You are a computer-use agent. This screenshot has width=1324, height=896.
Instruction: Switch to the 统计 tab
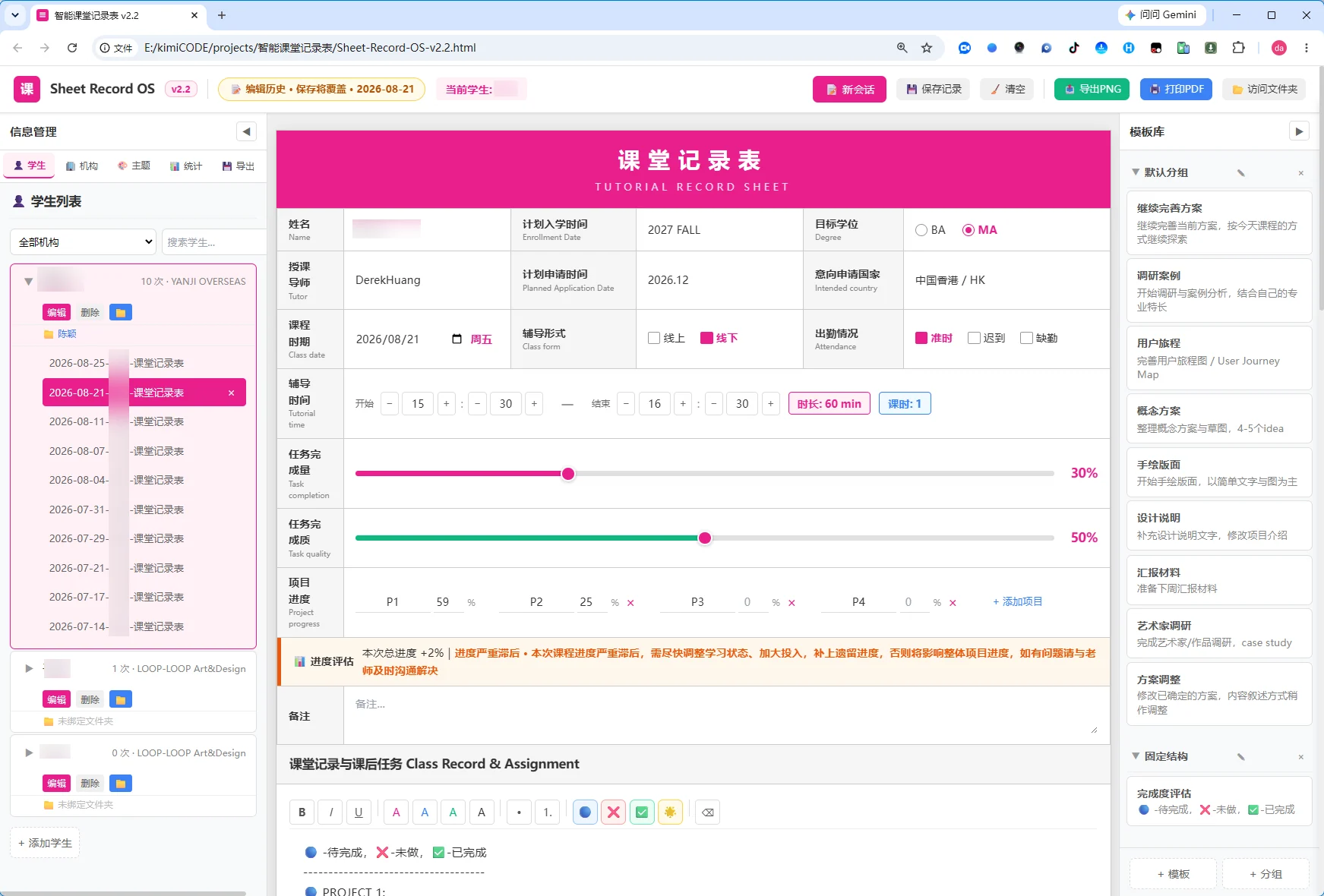coord(186,166)
